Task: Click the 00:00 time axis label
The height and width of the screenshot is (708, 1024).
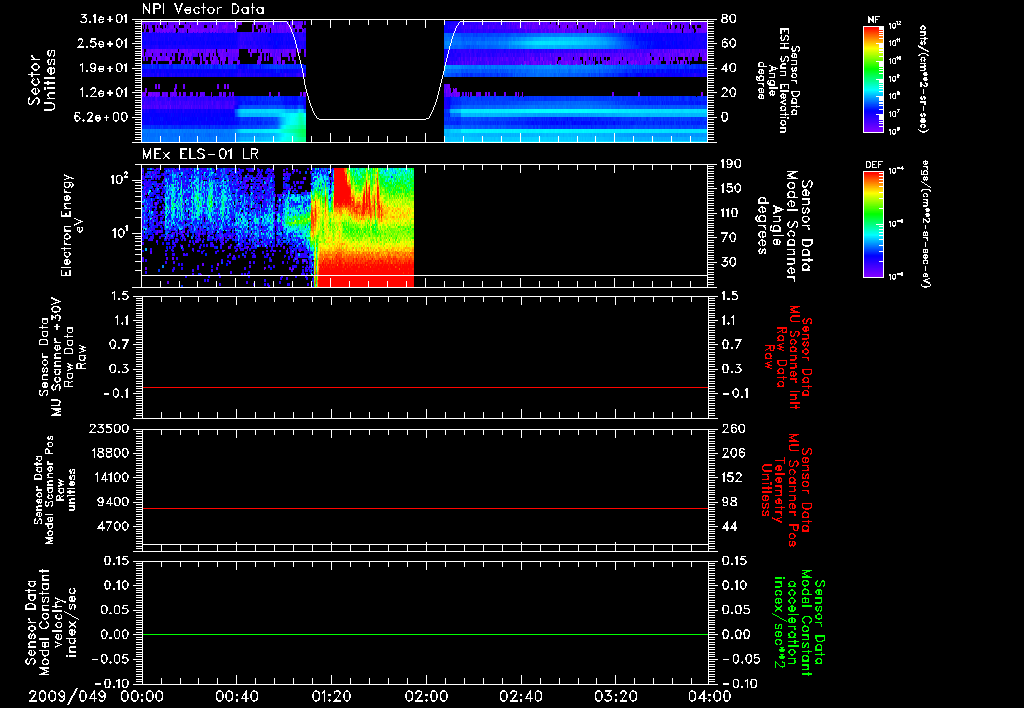Action: click(x=142, y=696)
